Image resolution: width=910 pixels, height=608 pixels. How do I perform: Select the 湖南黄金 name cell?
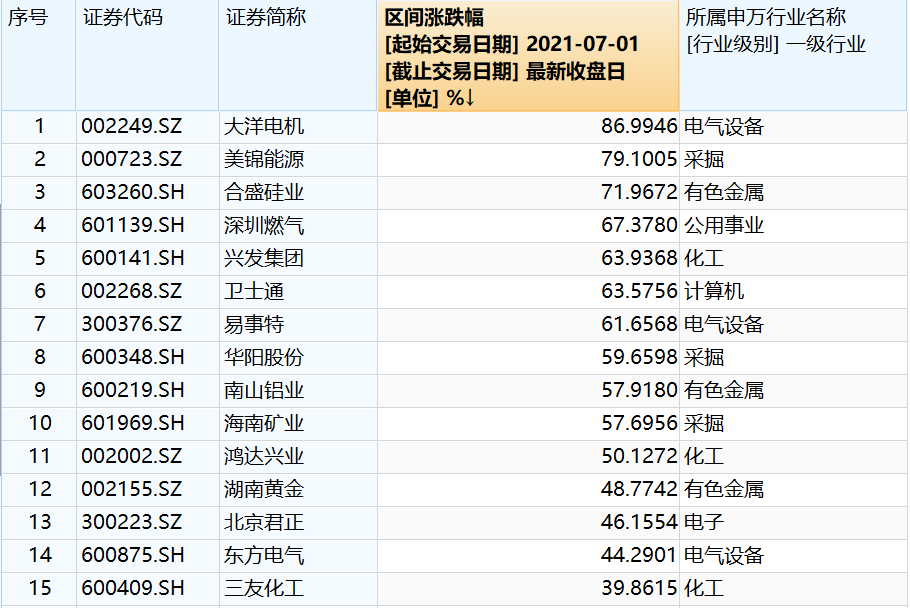click(x=265, y=489)
